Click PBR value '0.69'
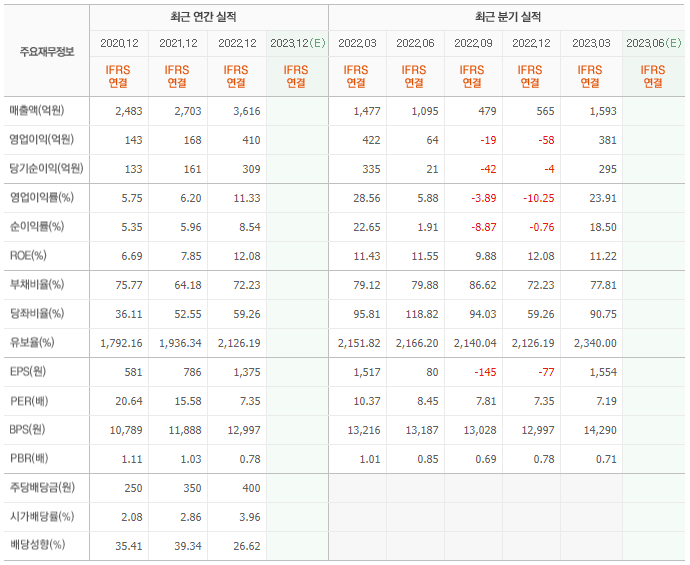The width and height of the screenshot is (690, 565). (x=486, y=459)
